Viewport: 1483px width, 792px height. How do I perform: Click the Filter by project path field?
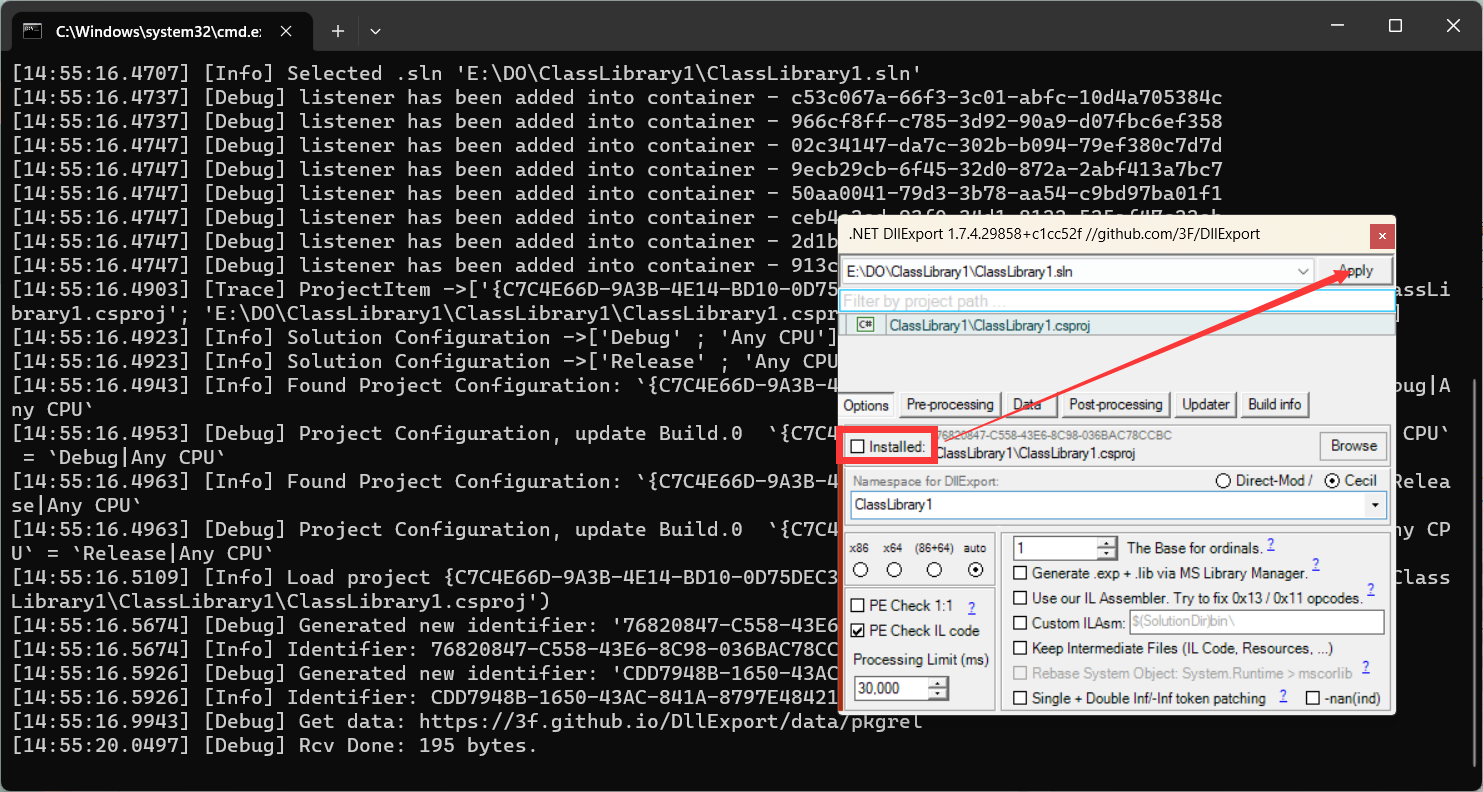(x=1115, y=301)
